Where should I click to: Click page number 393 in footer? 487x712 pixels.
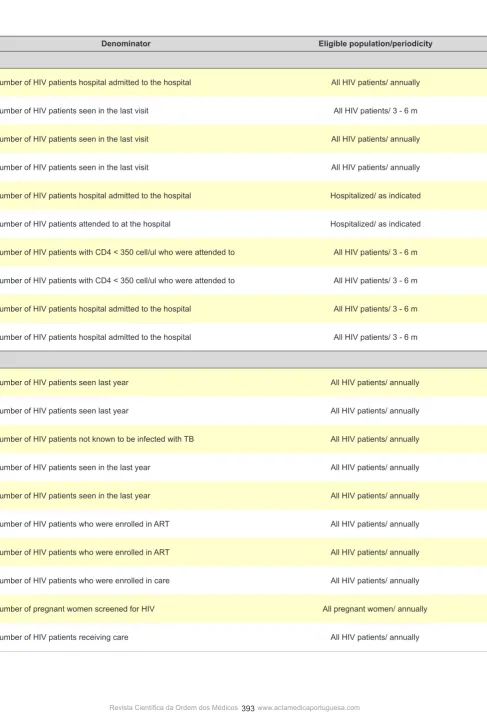point(248,708)
